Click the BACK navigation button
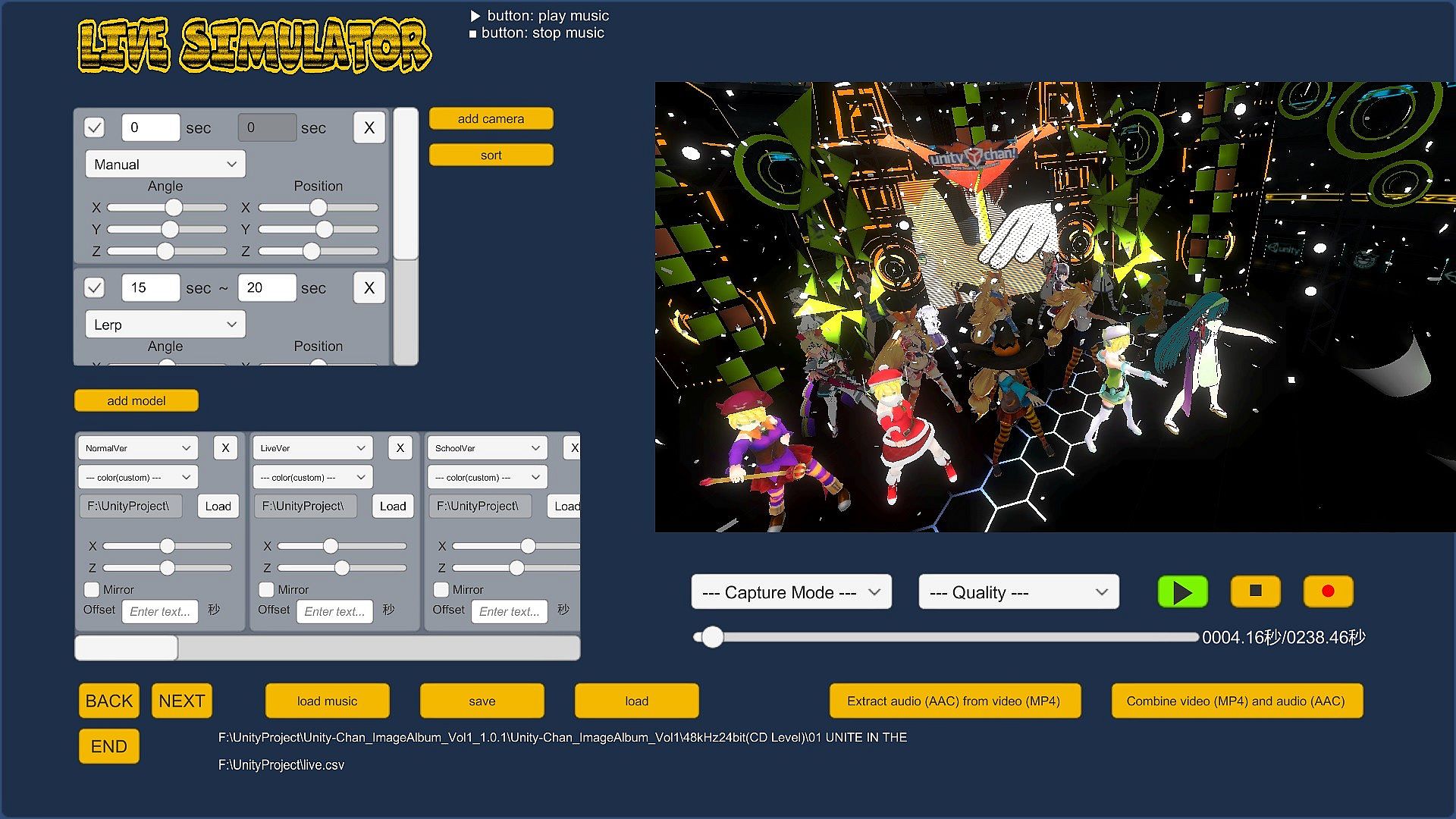This screenshot has height=819, width=1456. [108, 701]
